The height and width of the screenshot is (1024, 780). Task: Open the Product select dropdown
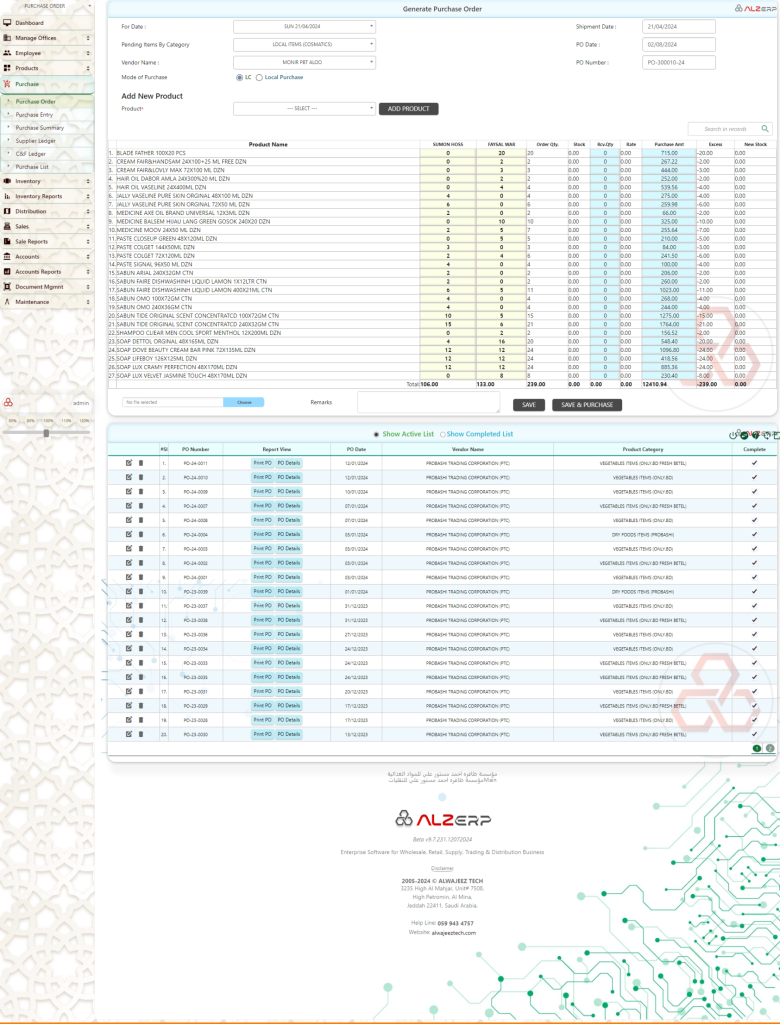tap(304, 108)
